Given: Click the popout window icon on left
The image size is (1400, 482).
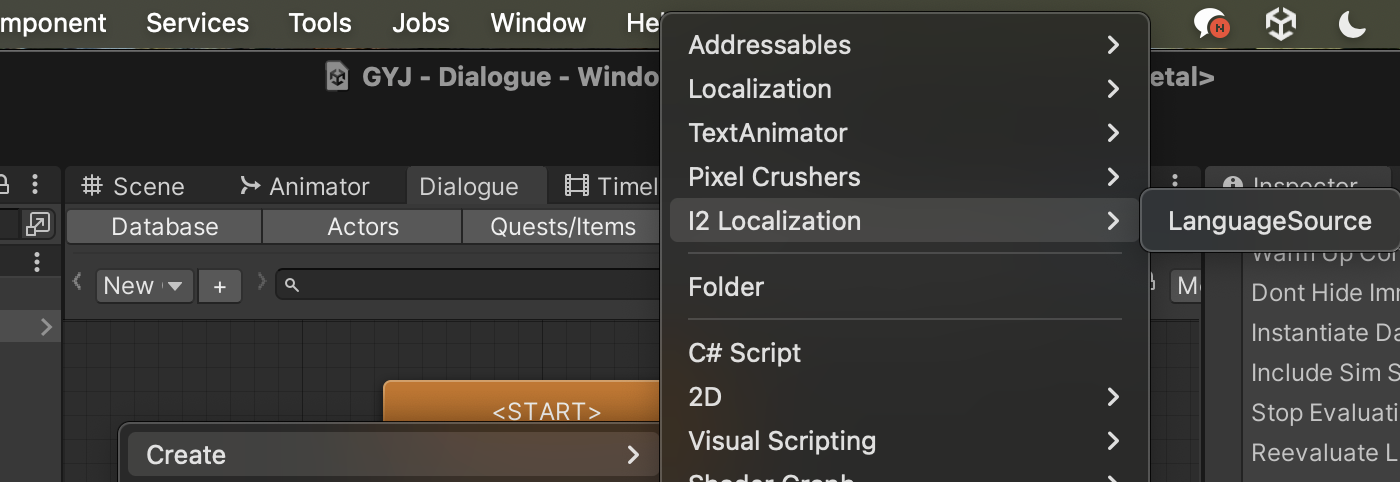Looking at the screenshot, I should (38, 224).
